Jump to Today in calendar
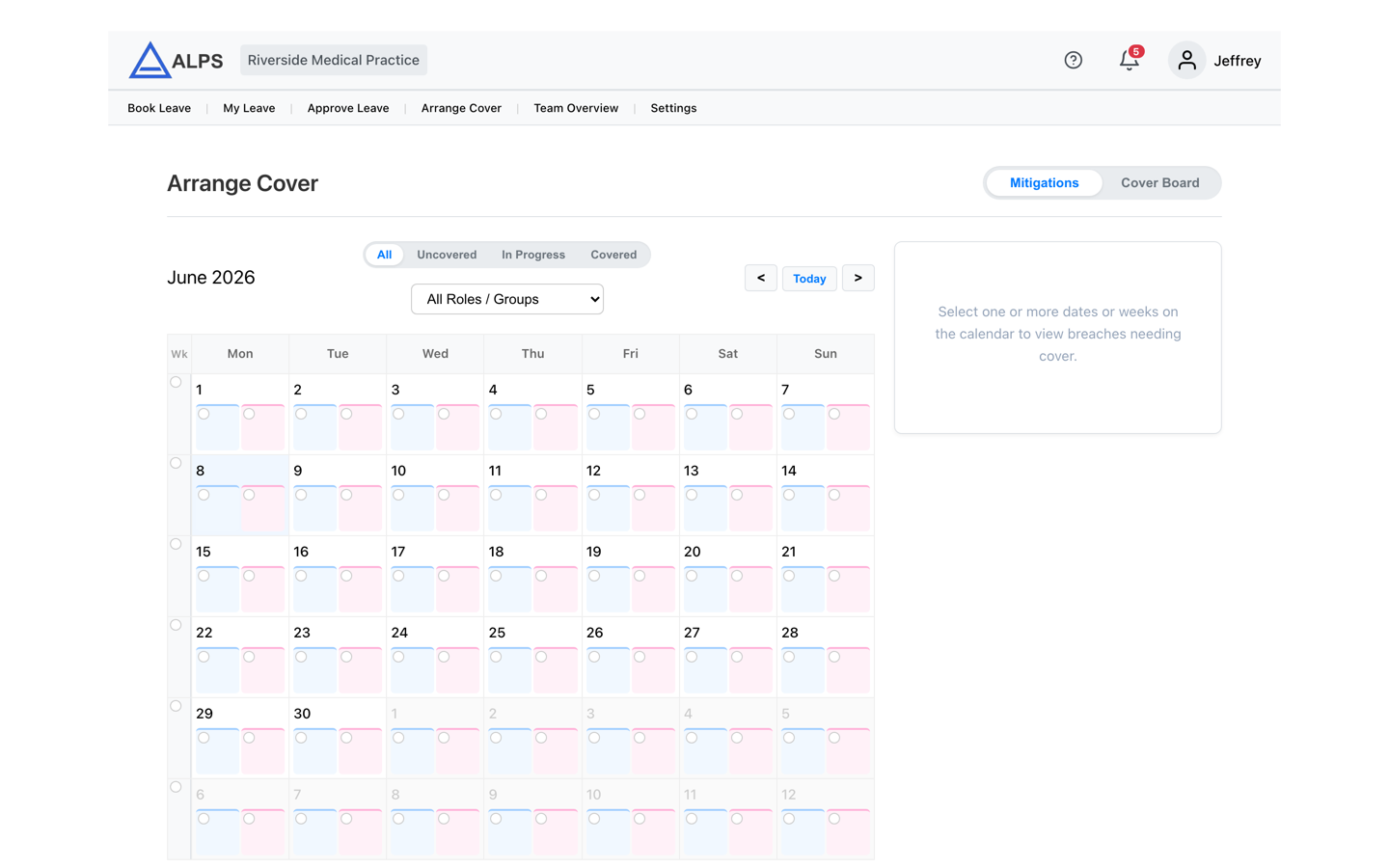The height and width of the screenshot is (868, 1389). point(809,278)
